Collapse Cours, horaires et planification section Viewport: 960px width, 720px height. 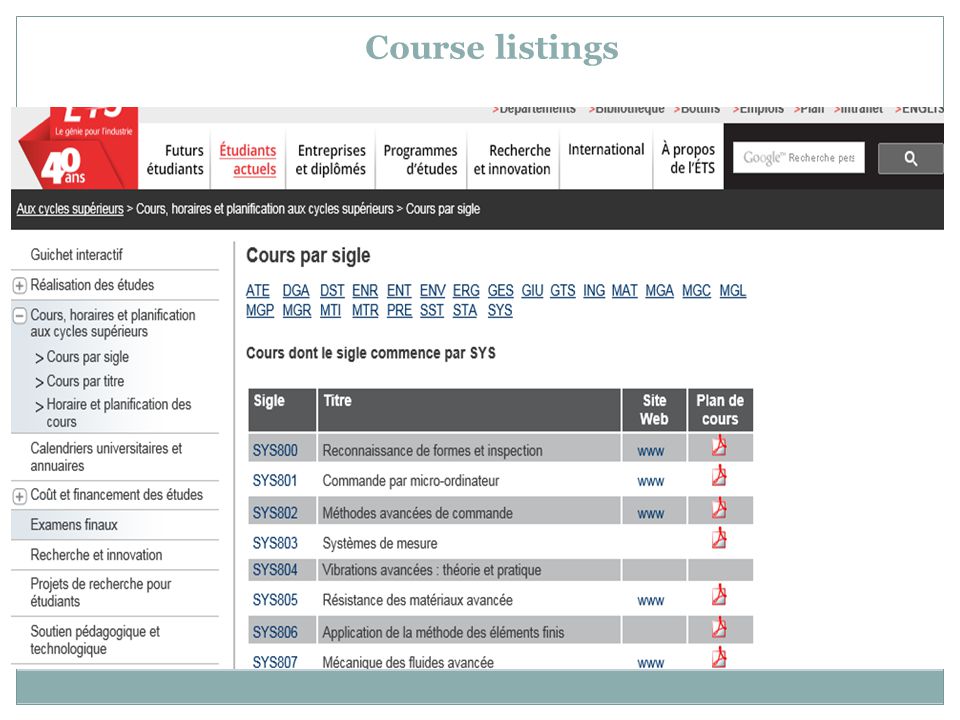(20, 316)
